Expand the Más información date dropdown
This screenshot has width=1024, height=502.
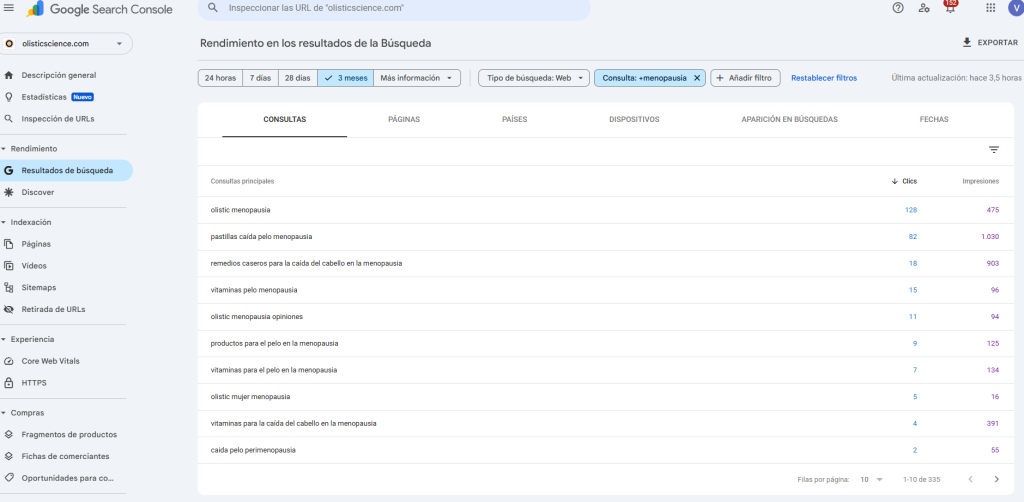tap(416, 78)
